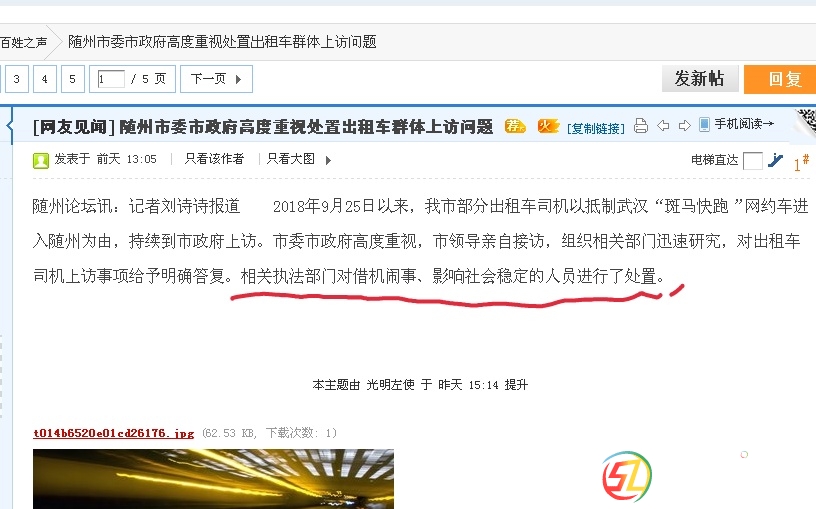Open attachment t014b6520e01cd26176.jpg link

click(x=113, y=433)
